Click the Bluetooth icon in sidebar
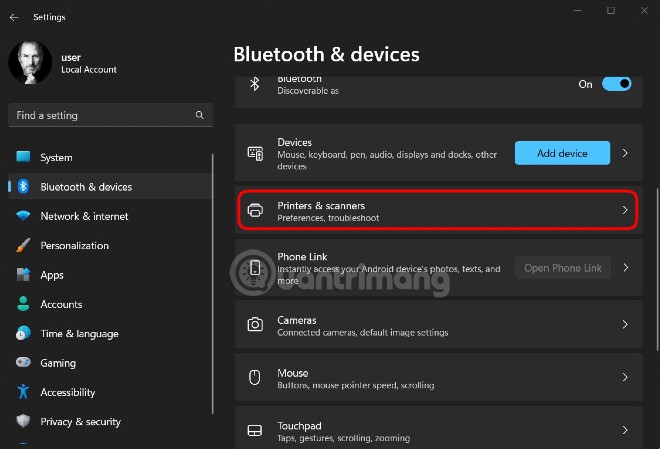 click(x=23, y=186)
